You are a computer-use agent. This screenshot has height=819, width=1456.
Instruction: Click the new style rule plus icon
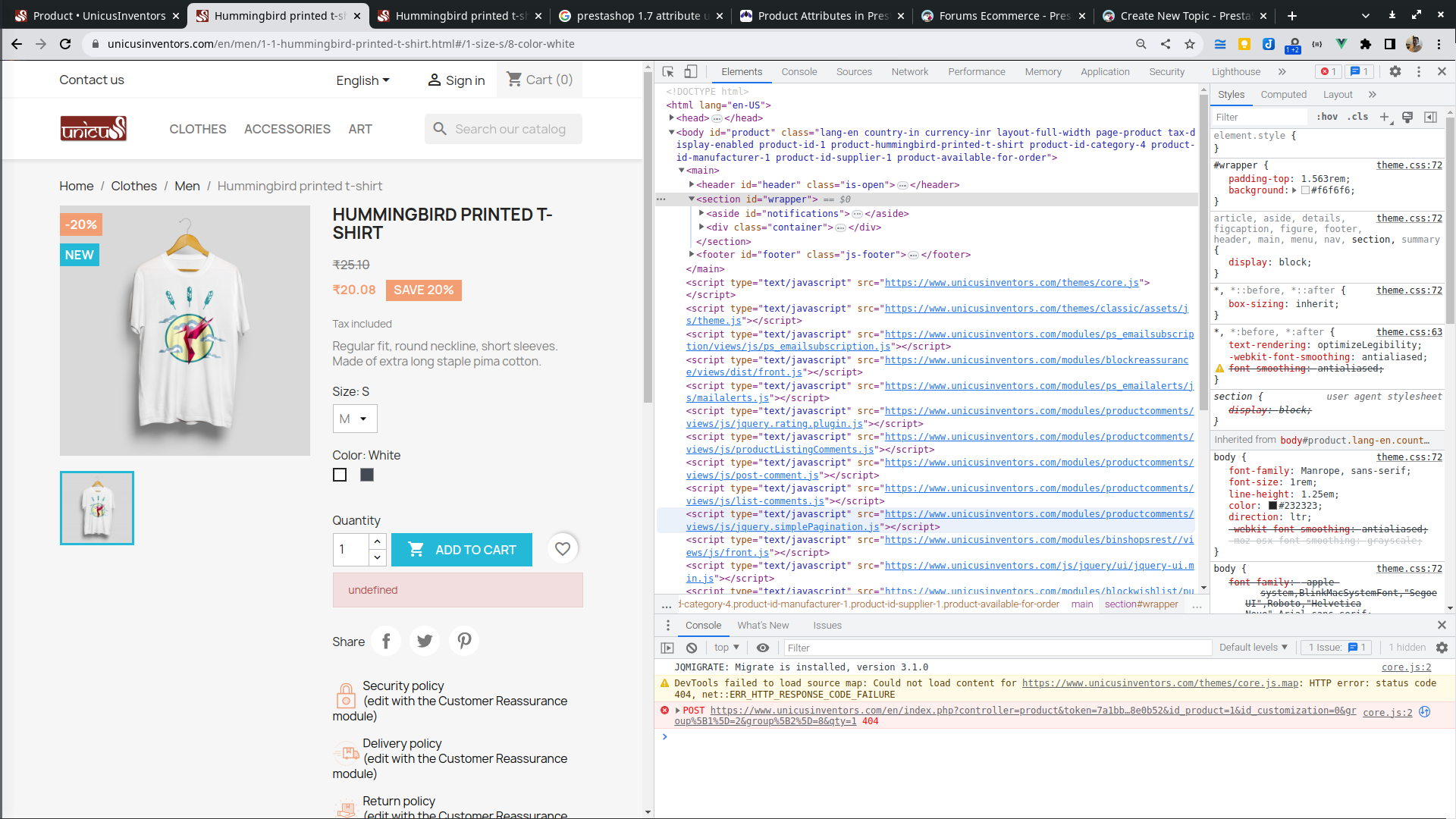(1384, 117)
